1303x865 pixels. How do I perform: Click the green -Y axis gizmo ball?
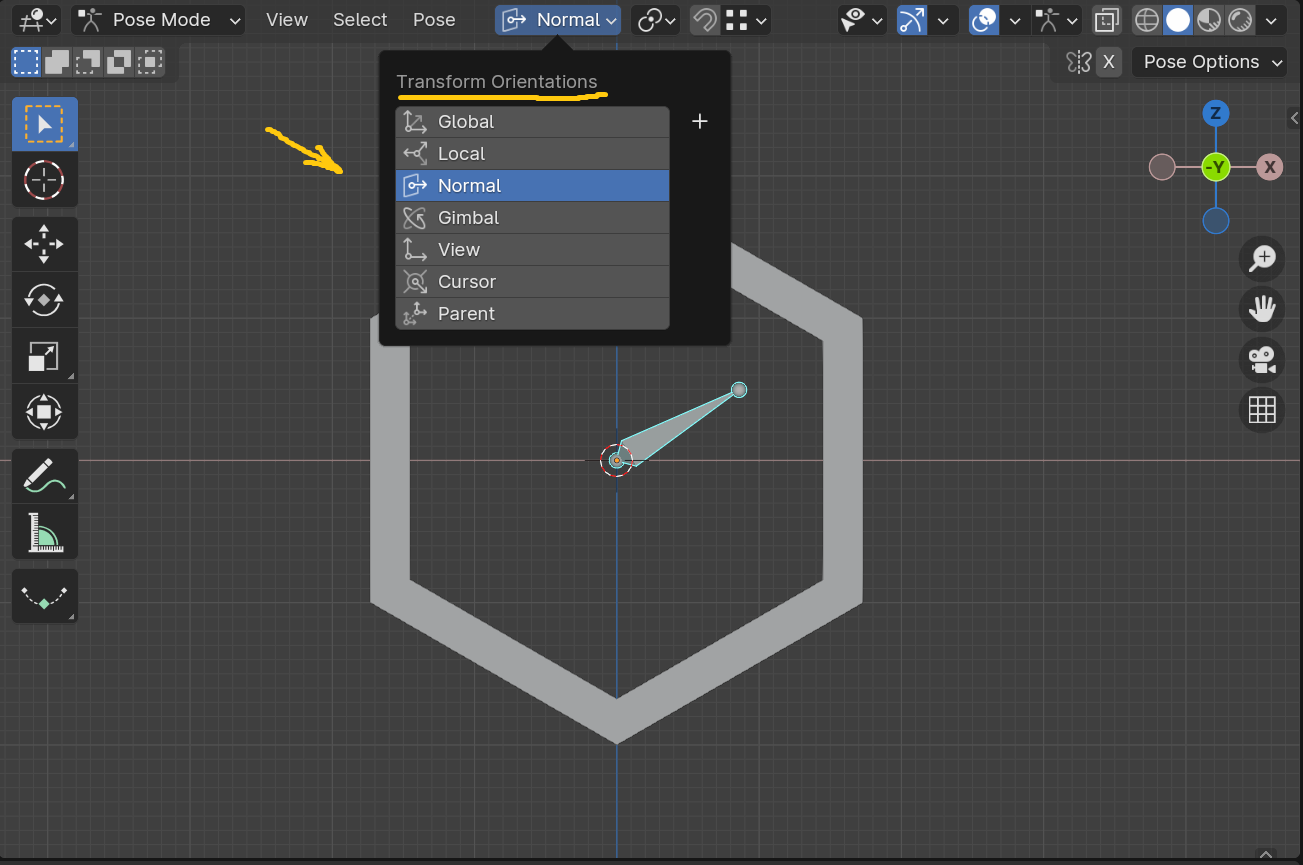click(1215, 167)
